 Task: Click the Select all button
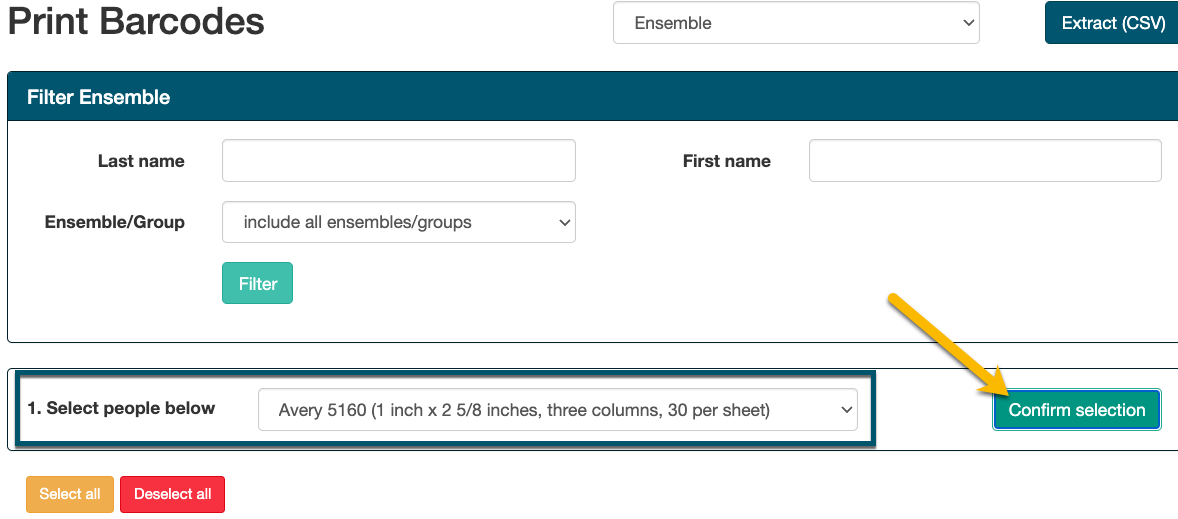70,494
